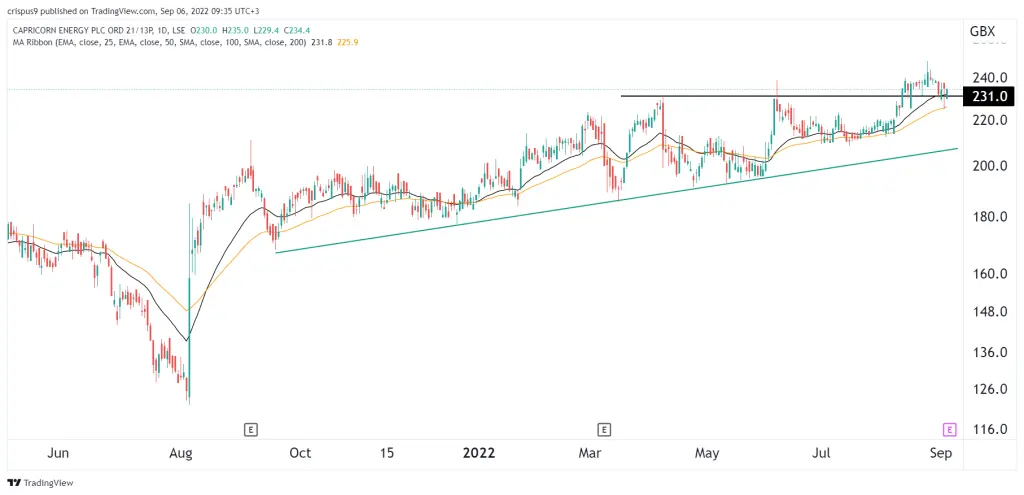Click the 2022 label on time axis
The width and height of the screenshot is (1024, 495).
pos(479,453)
